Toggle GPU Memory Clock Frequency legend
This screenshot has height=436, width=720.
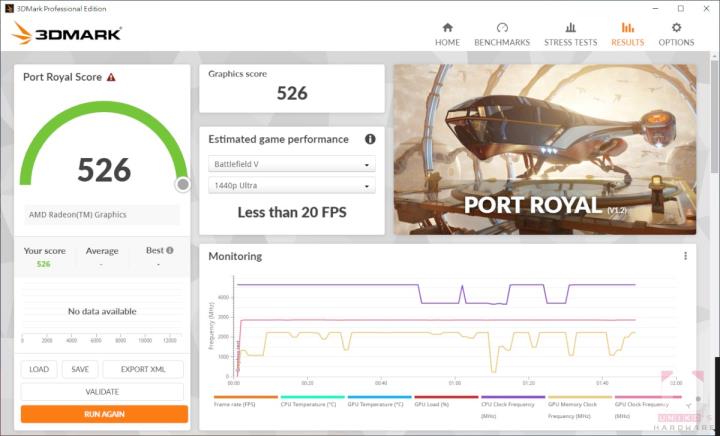coord(580,407)
